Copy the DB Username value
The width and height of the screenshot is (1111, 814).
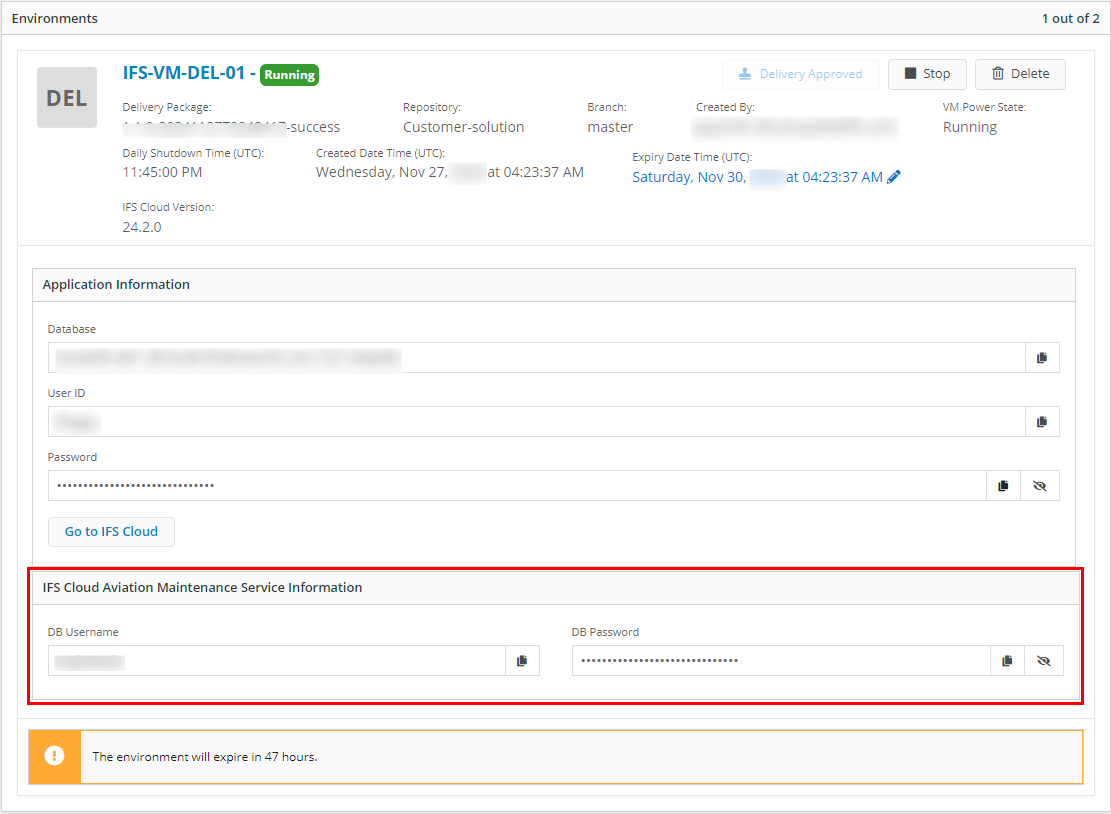tap(522, 661)
